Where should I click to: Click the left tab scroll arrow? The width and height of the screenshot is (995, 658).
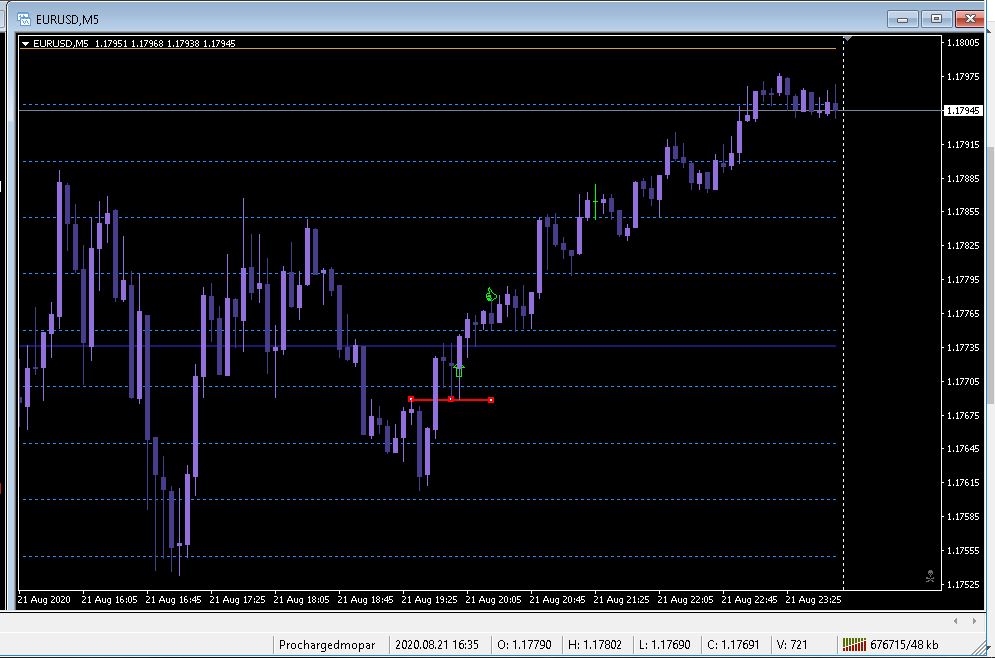tap(956, 621)
